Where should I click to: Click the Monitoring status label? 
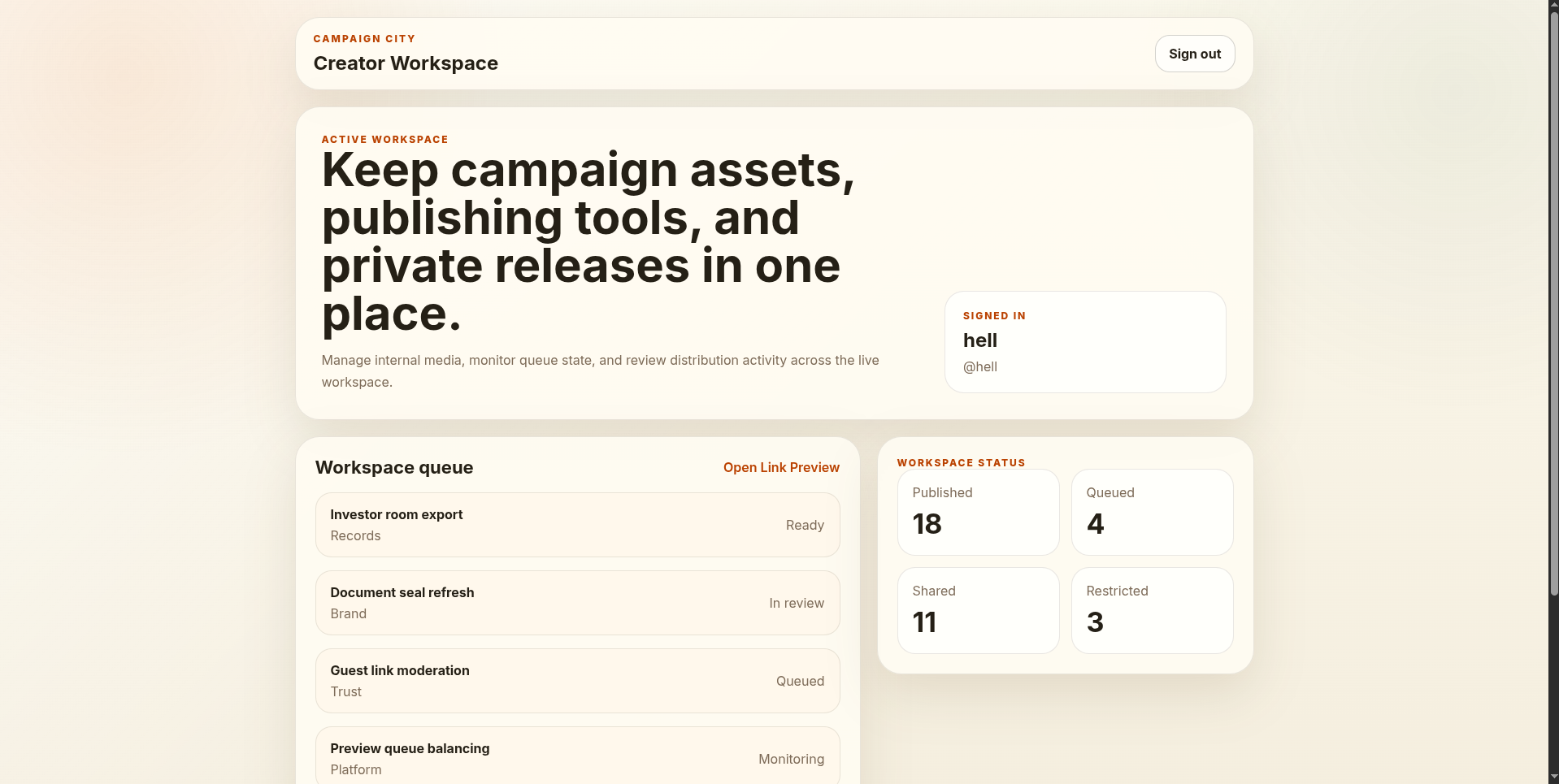(x=791, y=759)
